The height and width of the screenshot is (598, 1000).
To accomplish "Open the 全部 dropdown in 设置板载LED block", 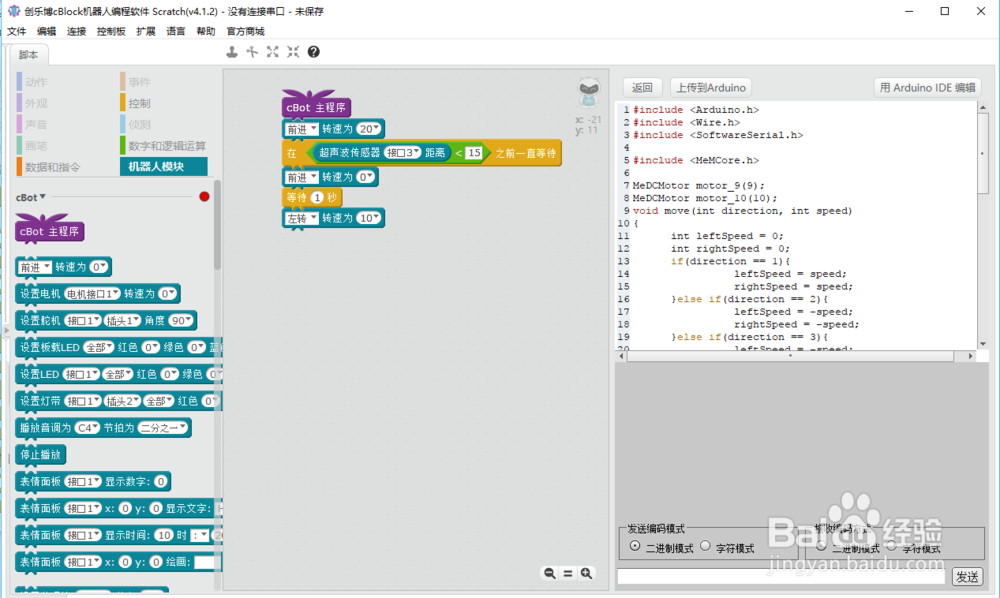I will pyautogui.click(x=99, y=347).
